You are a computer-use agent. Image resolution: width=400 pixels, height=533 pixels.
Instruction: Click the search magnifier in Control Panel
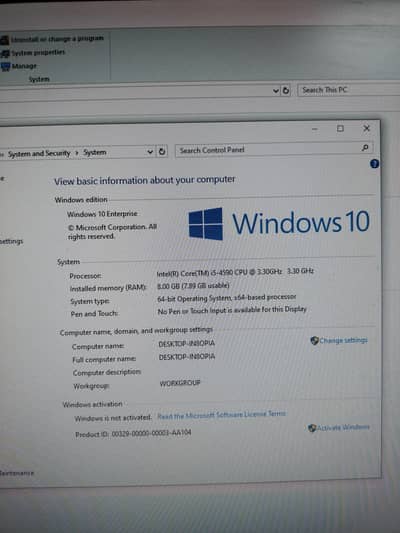365,148
